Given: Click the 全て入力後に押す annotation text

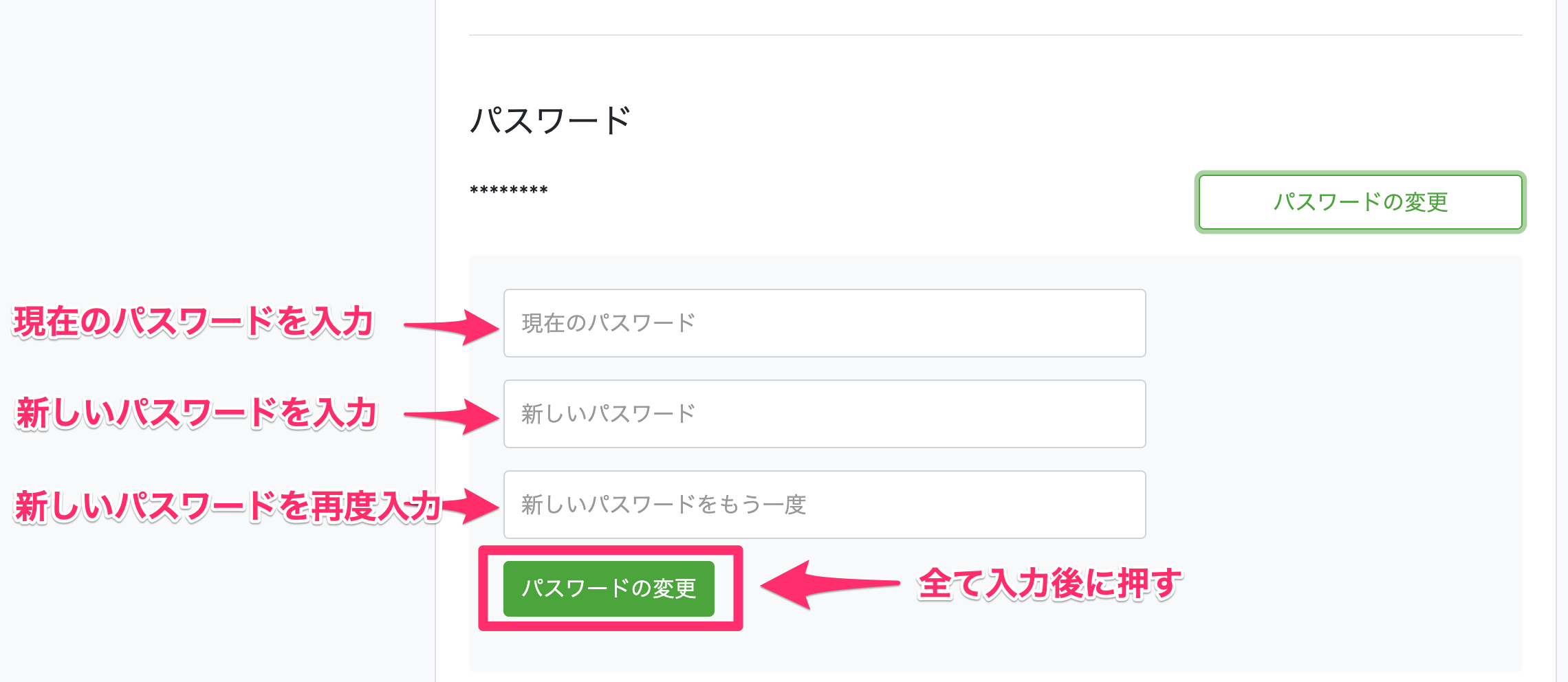Looking at the screenshot, I should point(1049,584).
